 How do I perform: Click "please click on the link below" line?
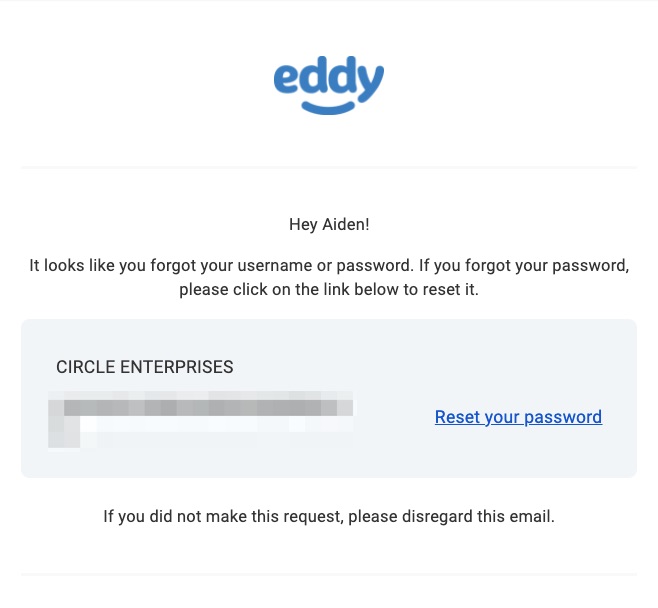[329, 290]
